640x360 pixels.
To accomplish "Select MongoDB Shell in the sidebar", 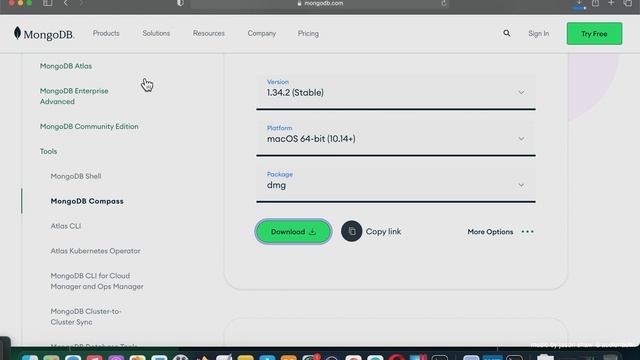I will coord(76,176).
